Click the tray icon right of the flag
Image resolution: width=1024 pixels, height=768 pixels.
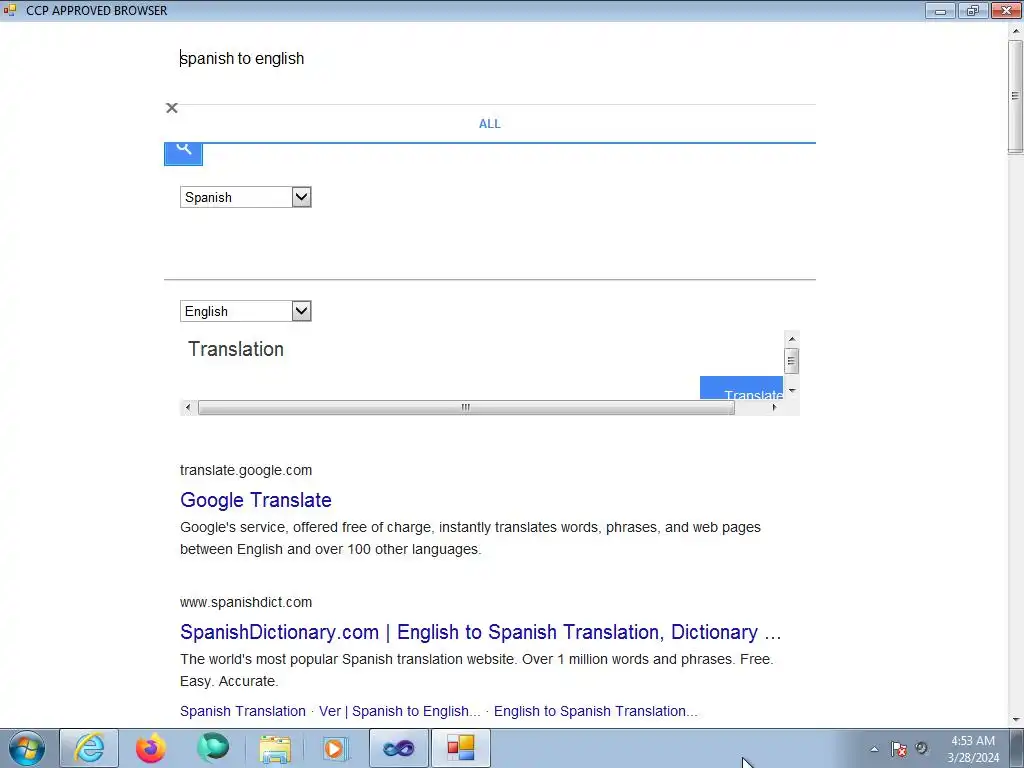click(921, 748)
